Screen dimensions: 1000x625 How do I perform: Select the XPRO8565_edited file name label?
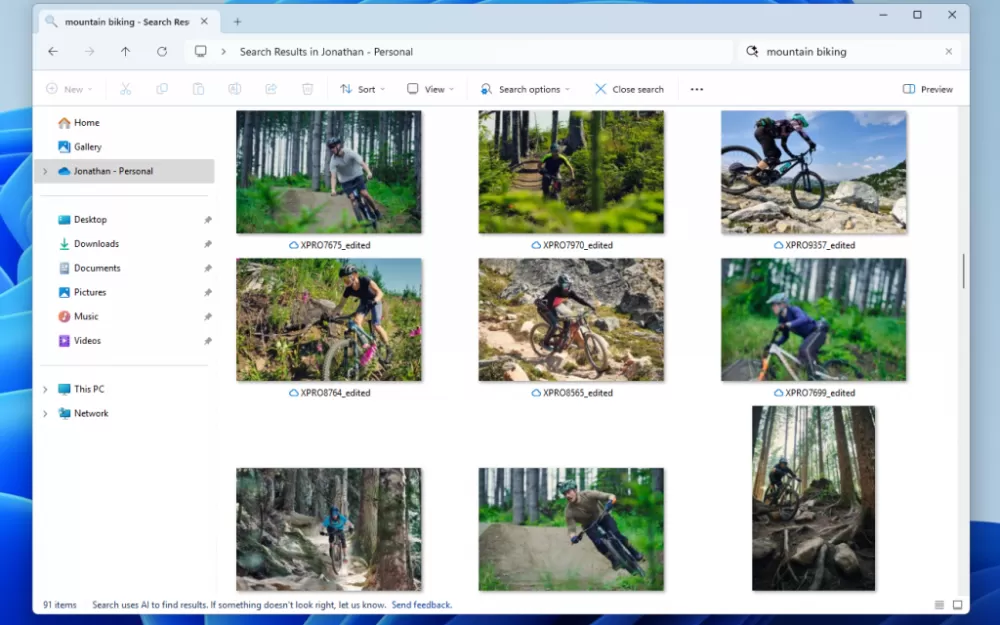(578, 393)
